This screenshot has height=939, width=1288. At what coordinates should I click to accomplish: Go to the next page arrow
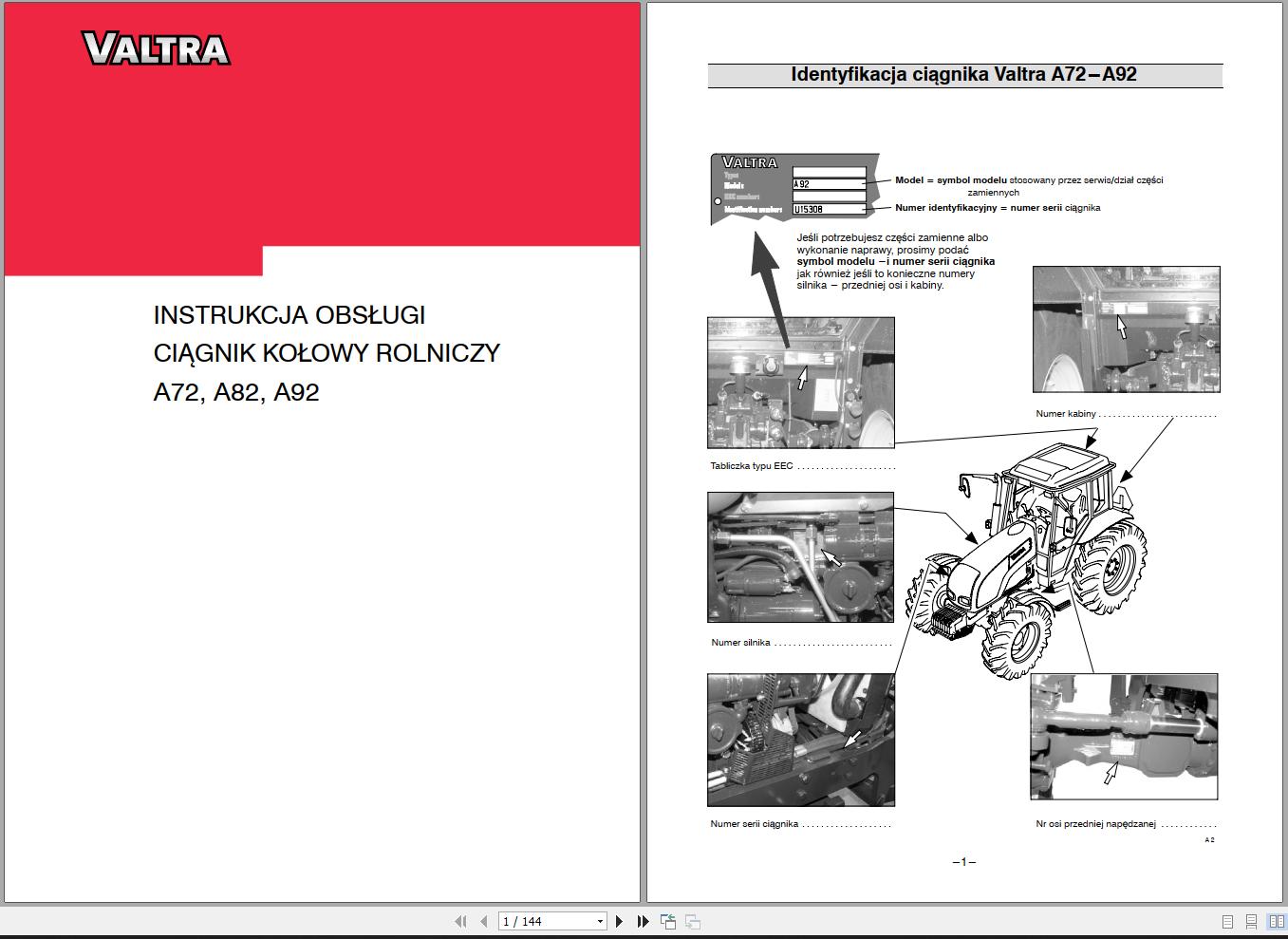620,921
